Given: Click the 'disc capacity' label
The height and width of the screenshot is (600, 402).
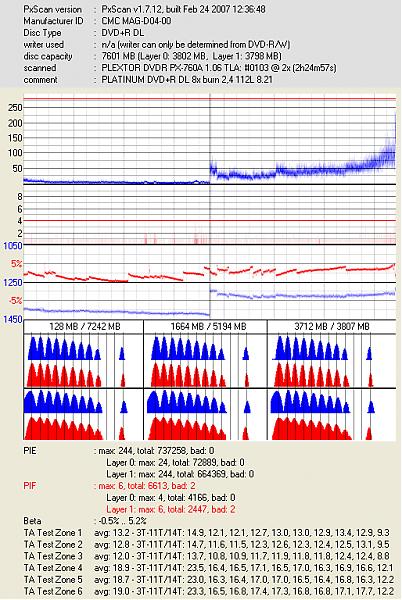Looking at the screenshot, I should pyautogui.click(x=48, y=57).
